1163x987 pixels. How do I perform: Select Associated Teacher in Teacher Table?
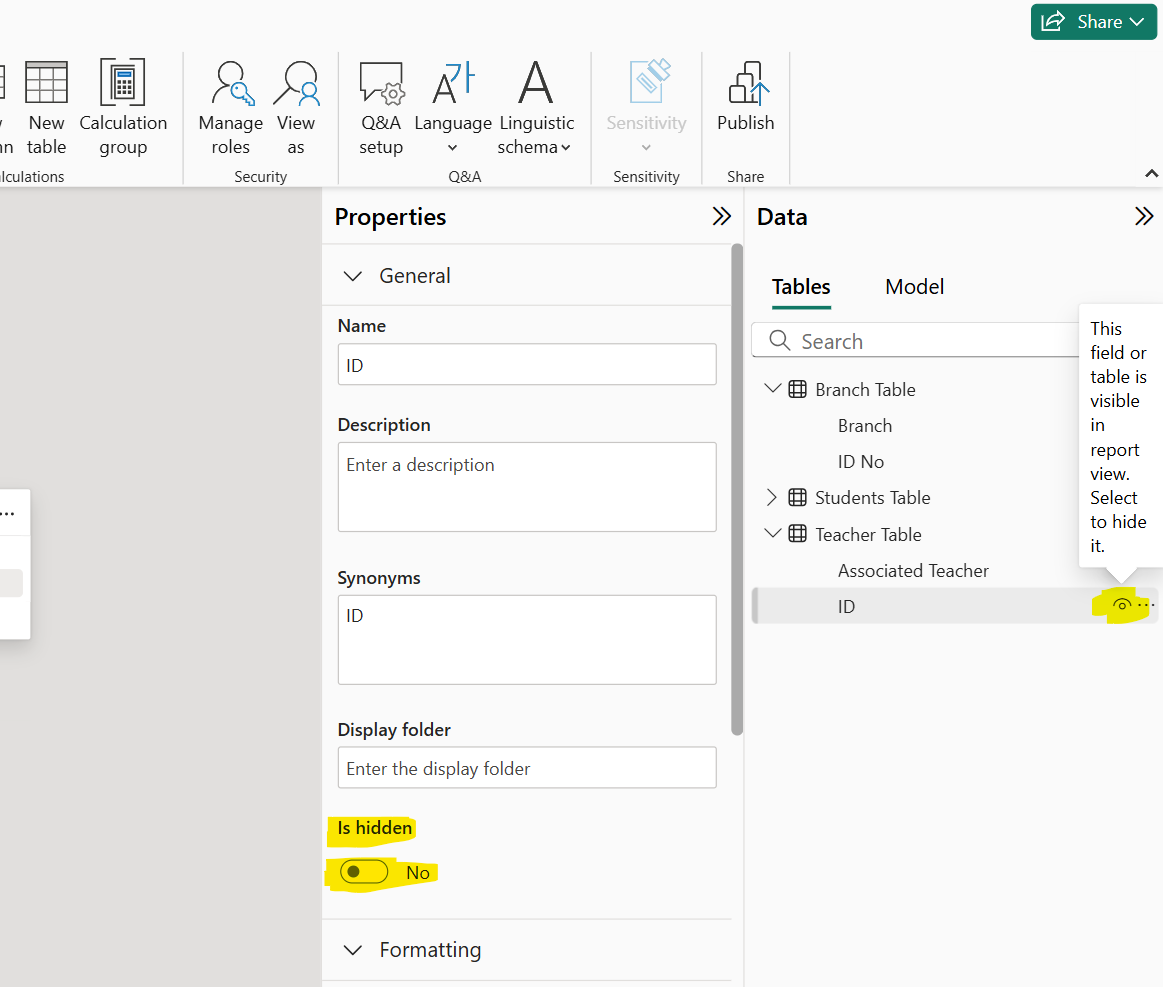(913, 570)
